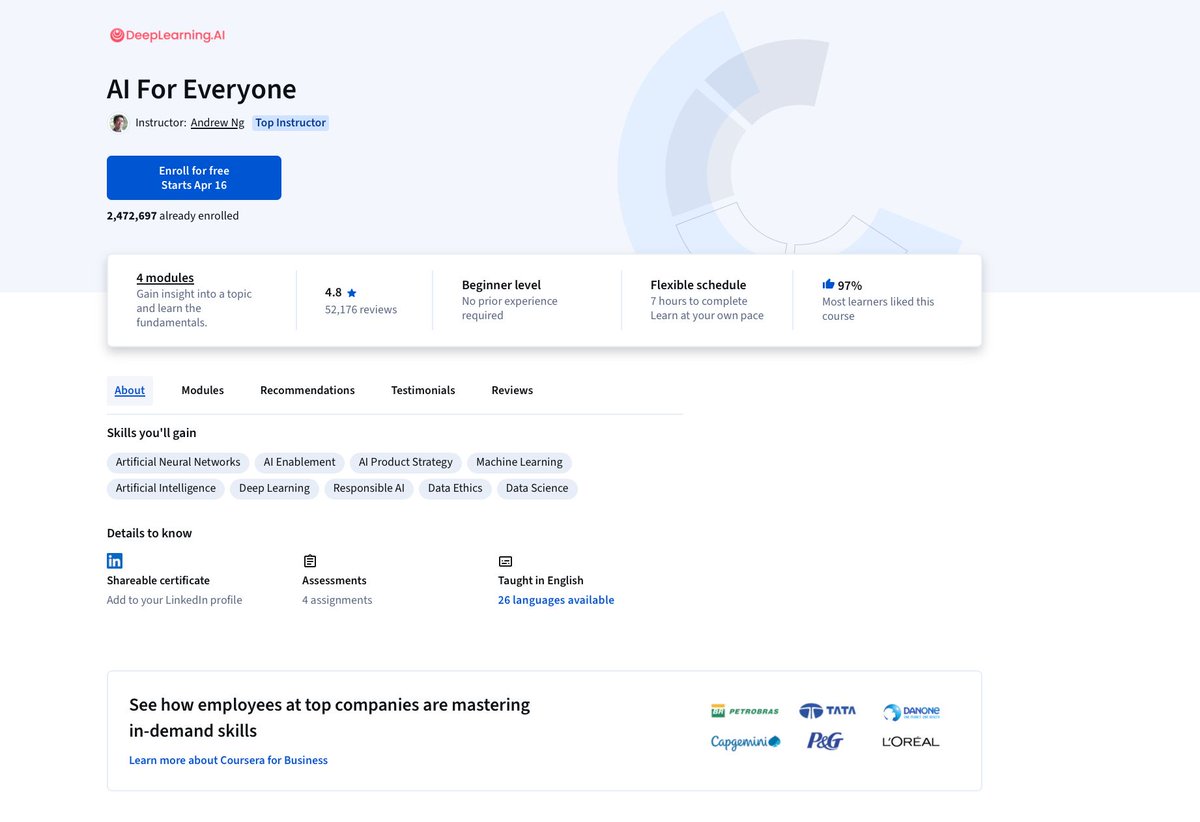
Task: Click the Beginner level text
Action: pos(501,285)
